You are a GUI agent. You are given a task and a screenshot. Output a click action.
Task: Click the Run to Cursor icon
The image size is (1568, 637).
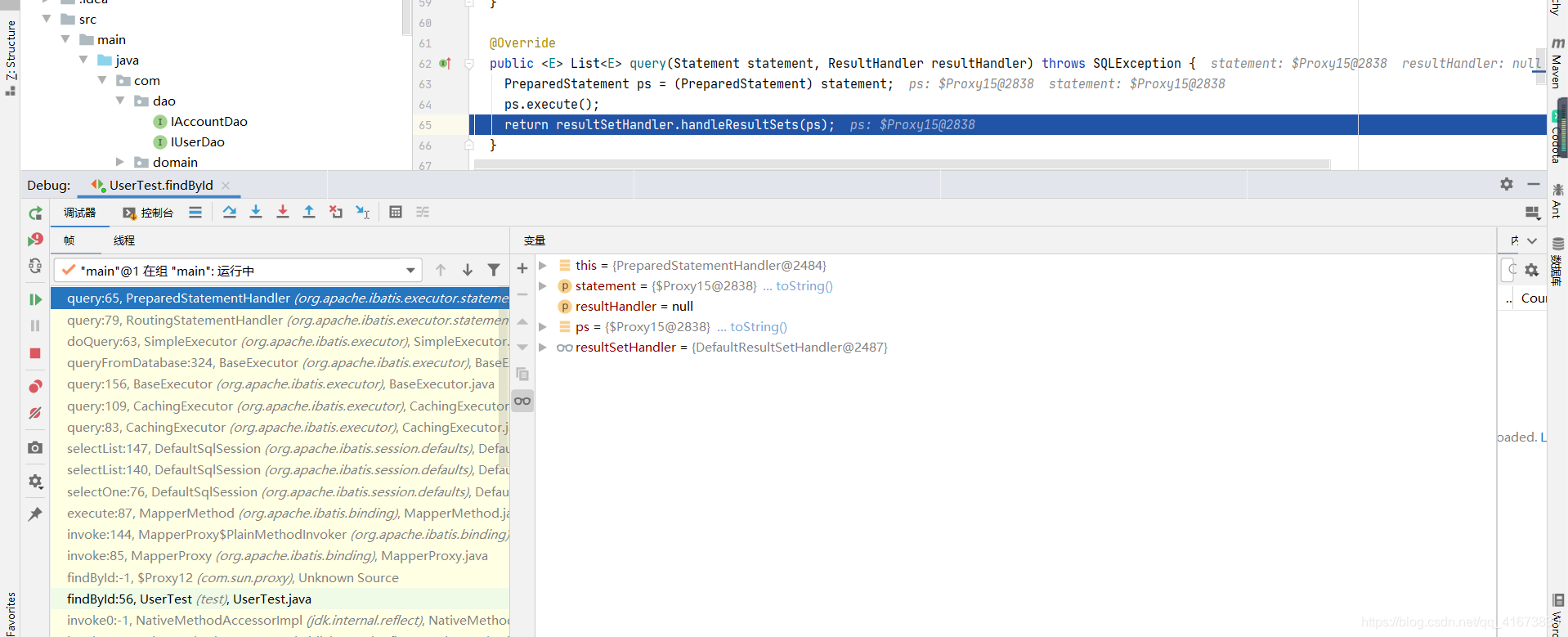(363, 213)
